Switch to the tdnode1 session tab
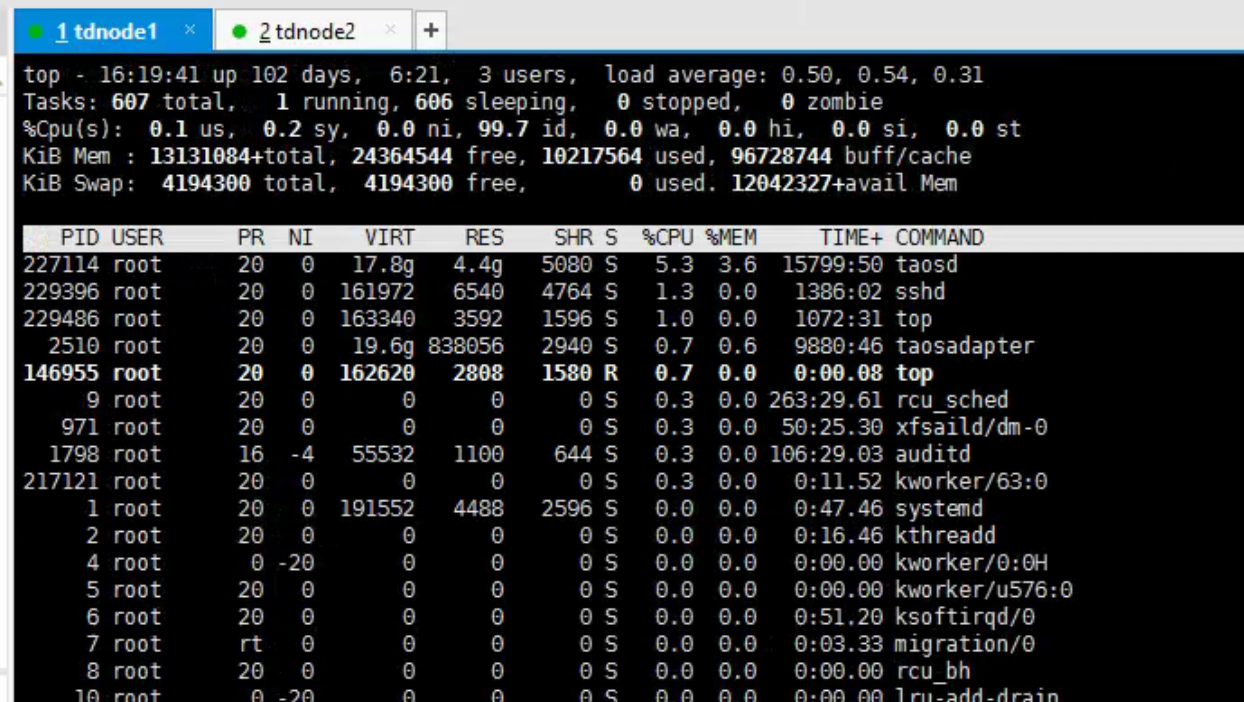 [x=113, y=31]
